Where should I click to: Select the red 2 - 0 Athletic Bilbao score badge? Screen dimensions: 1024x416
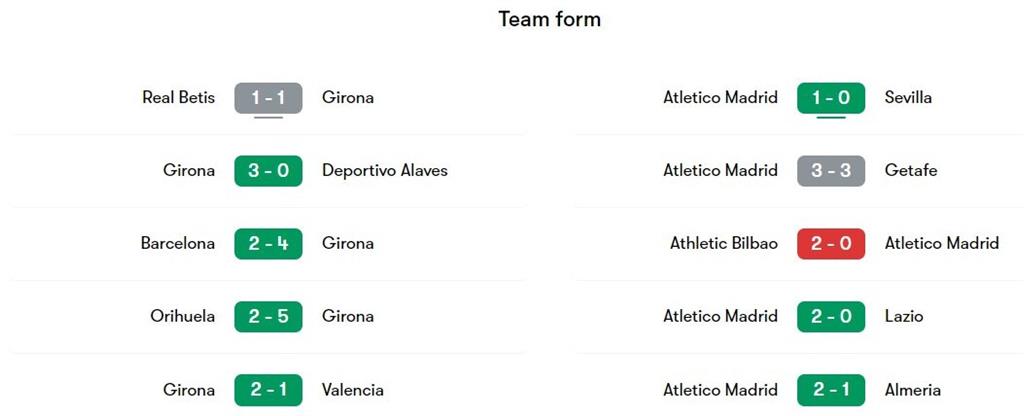(831, 244)
